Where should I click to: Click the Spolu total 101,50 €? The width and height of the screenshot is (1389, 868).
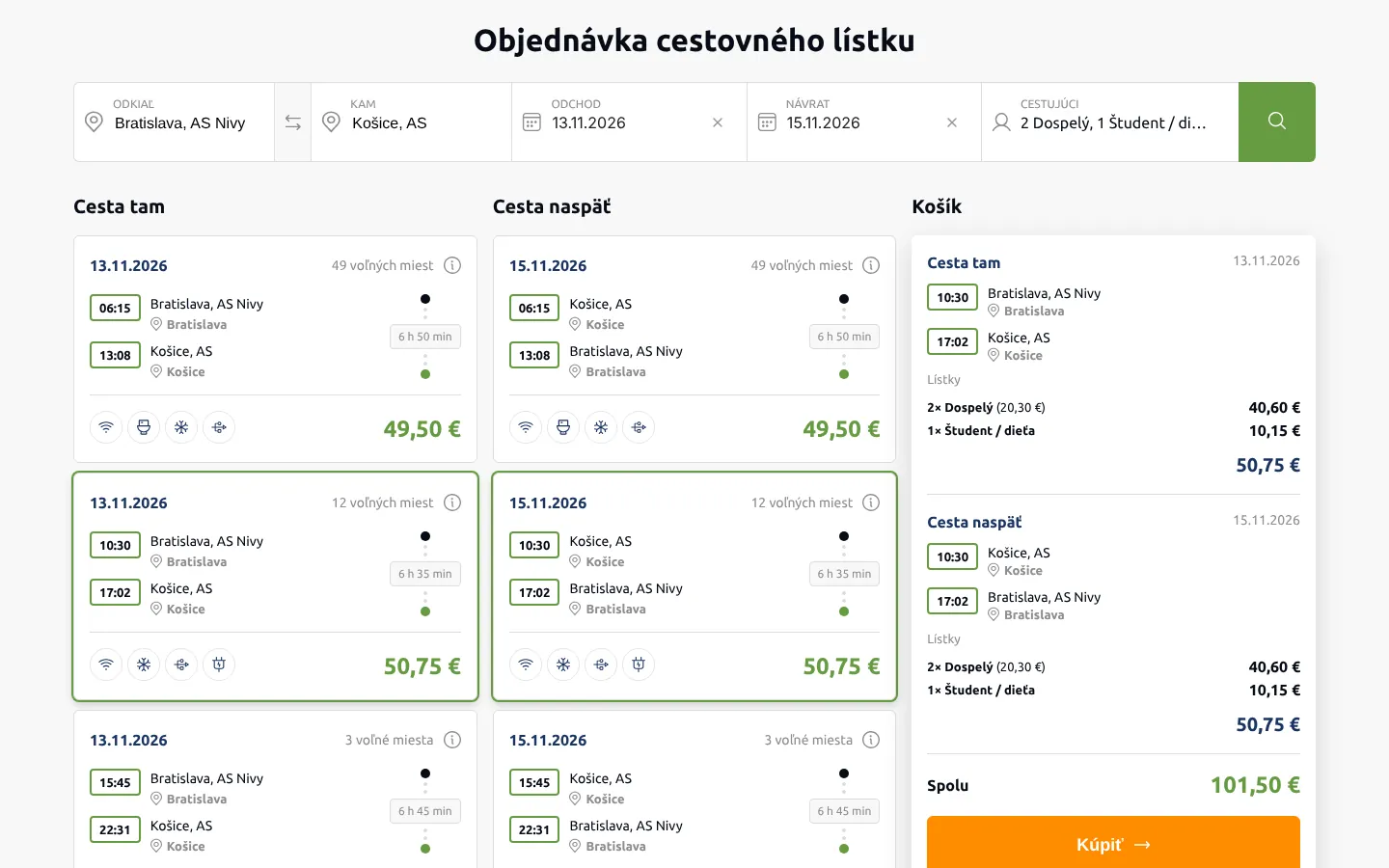1255,785
